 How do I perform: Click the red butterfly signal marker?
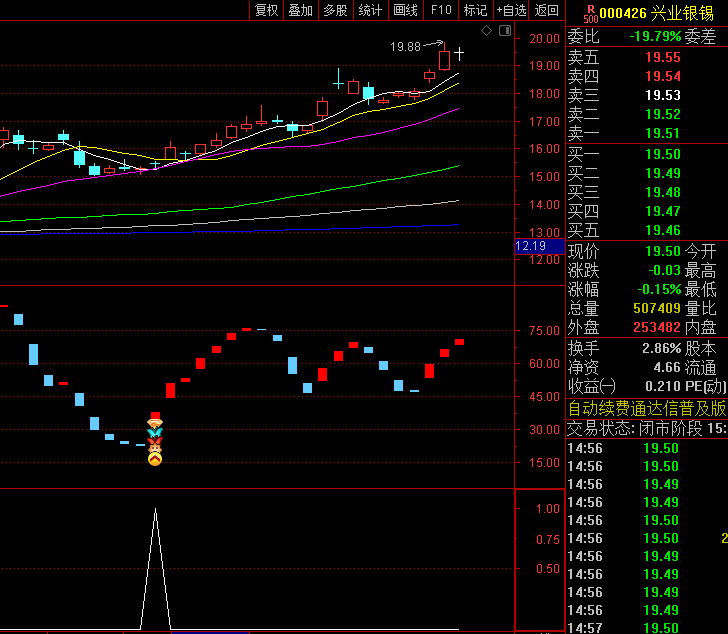pyautogui.click(x=155, y=440)
